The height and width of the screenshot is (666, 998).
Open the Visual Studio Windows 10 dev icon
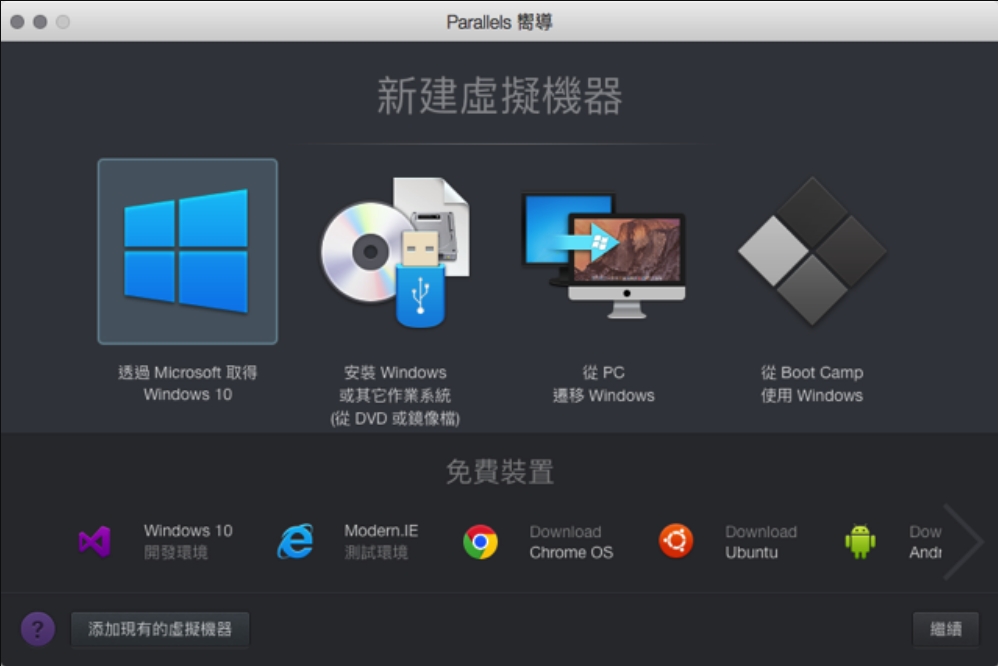tap(95, 542)
